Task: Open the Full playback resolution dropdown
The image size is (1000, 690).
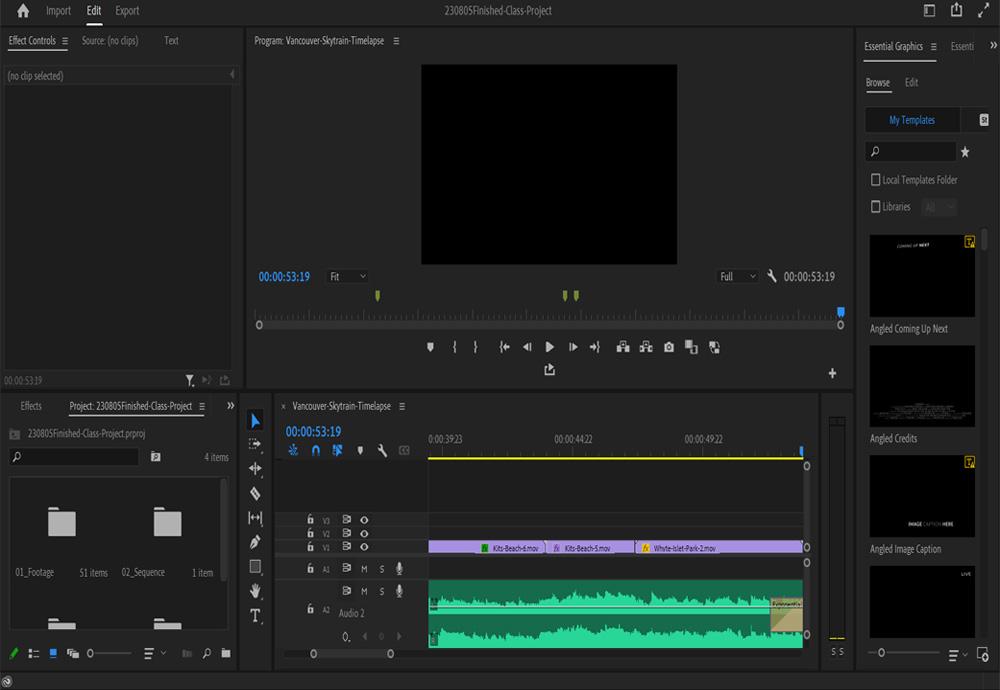Action: [737, 276]
